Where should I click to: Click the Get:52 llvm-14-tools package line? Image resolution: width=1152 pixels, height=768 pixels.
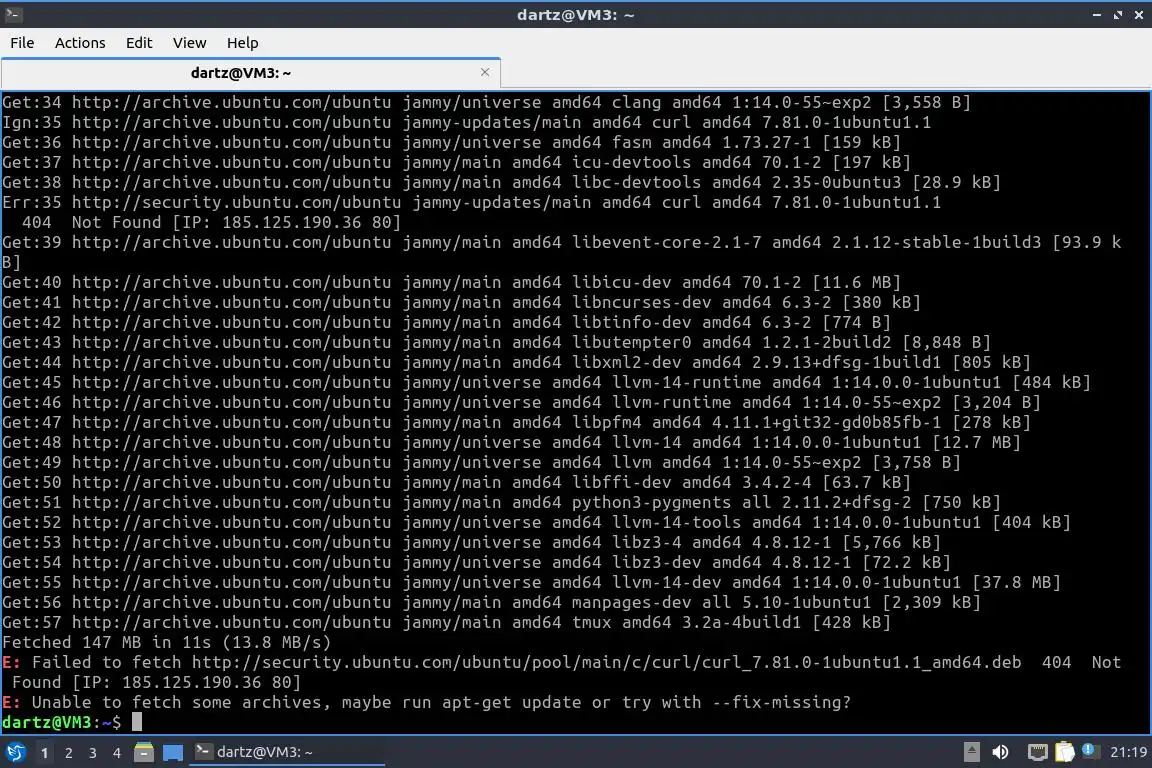pos(536,522)
